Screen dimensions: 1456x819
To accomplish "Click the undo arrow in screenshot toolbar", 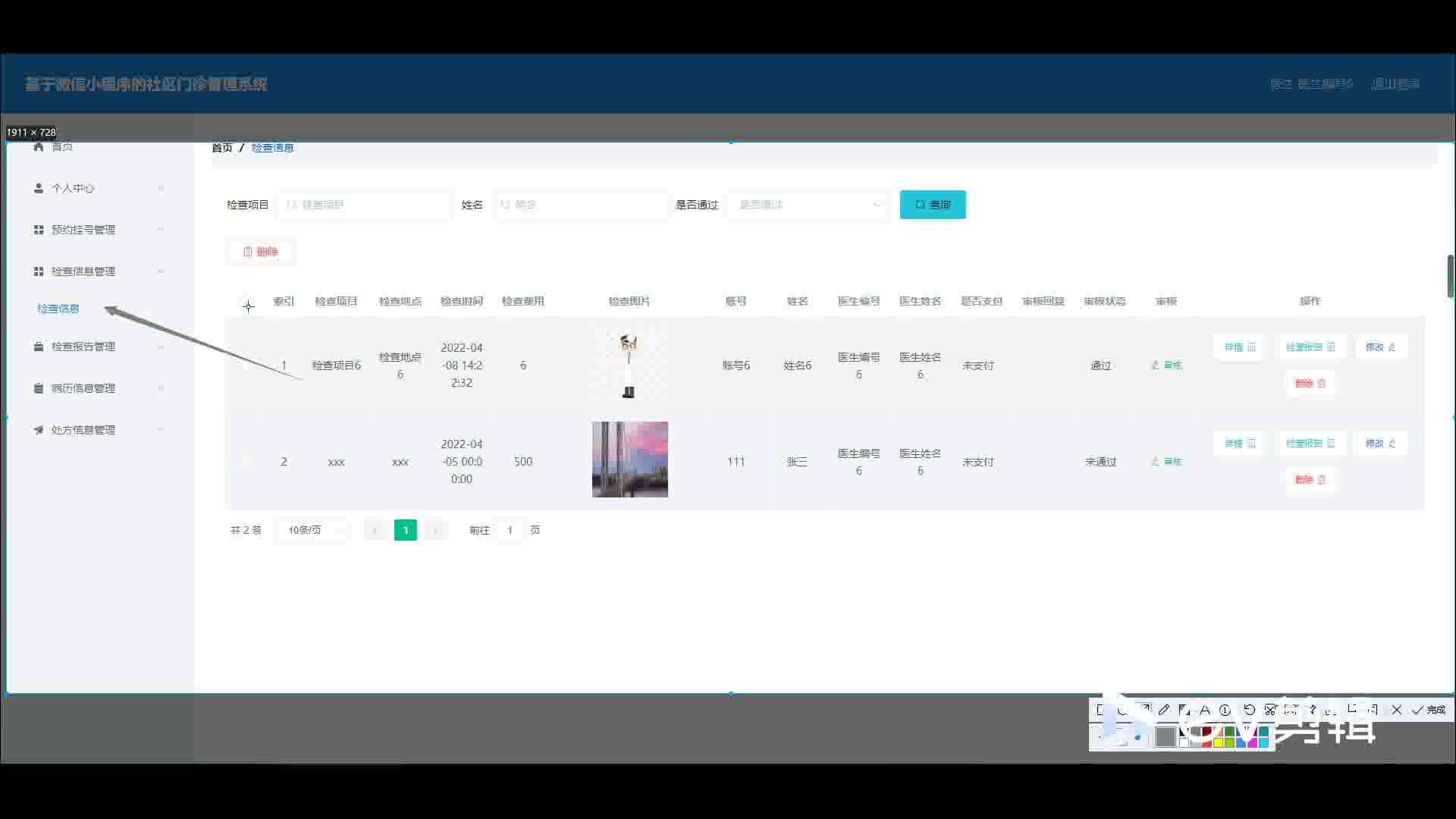I will point(1249,710).
